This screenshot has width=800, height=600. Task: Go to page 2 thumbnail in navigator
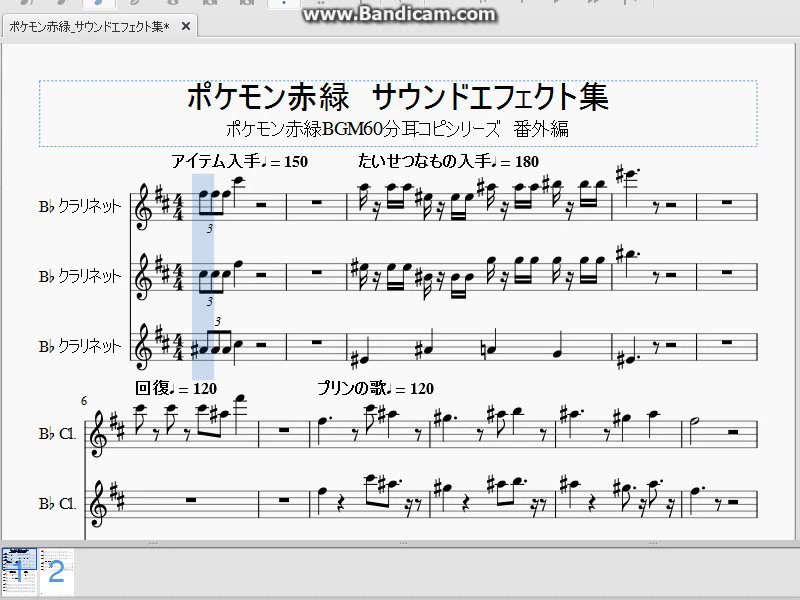pos(57,571)
